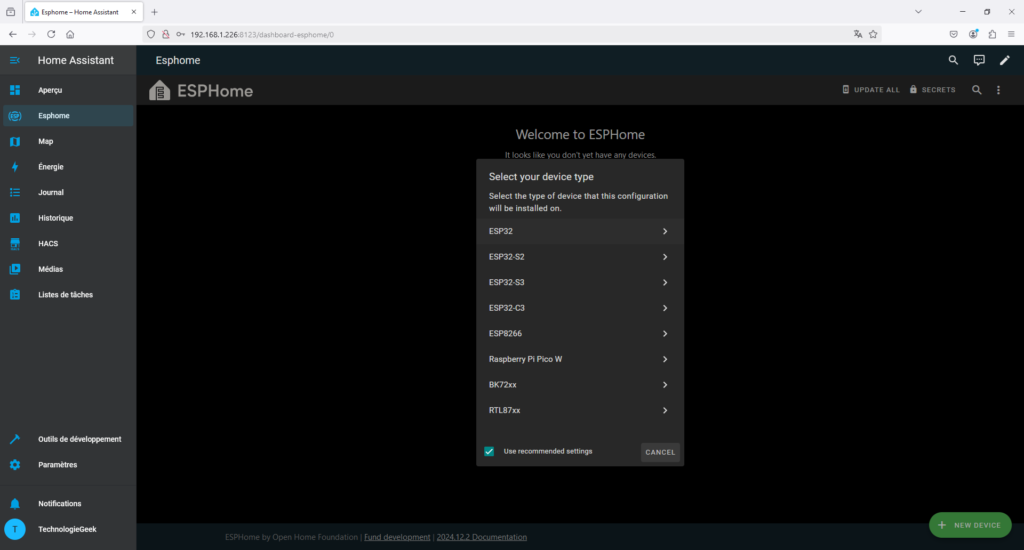Open the browser extensions puzzle icon

coord(992,34)
